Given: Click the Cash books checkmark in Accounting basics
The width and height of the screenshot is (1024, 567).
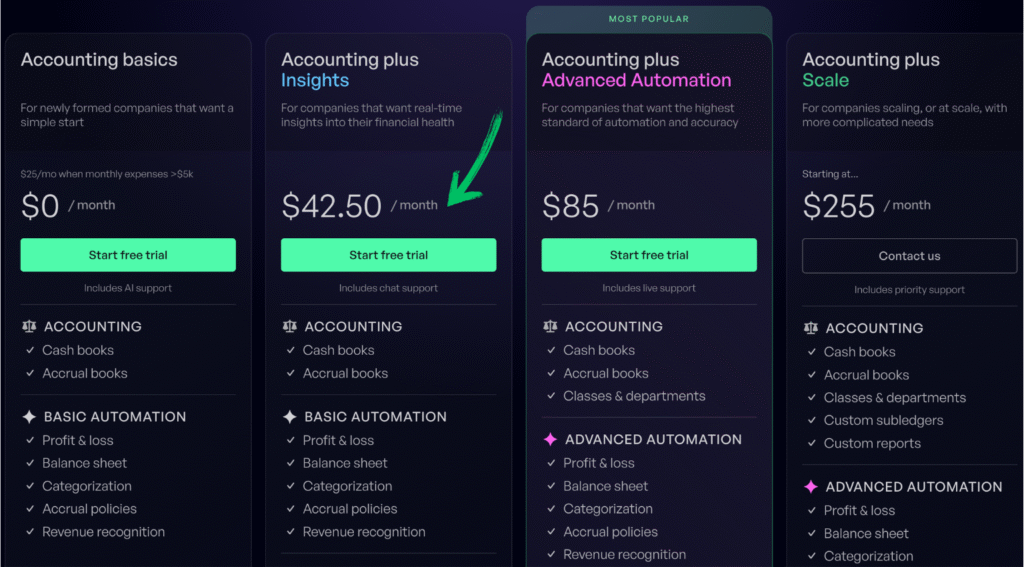Looking at the screenshot, I should click(x=29, y=350).
